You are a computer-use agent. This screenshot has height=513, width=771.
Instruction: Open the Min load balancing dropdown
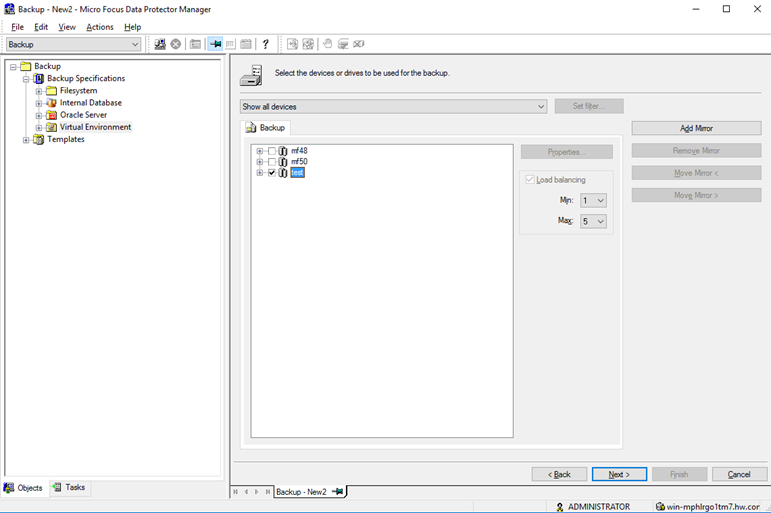click(x=593, y=201)
